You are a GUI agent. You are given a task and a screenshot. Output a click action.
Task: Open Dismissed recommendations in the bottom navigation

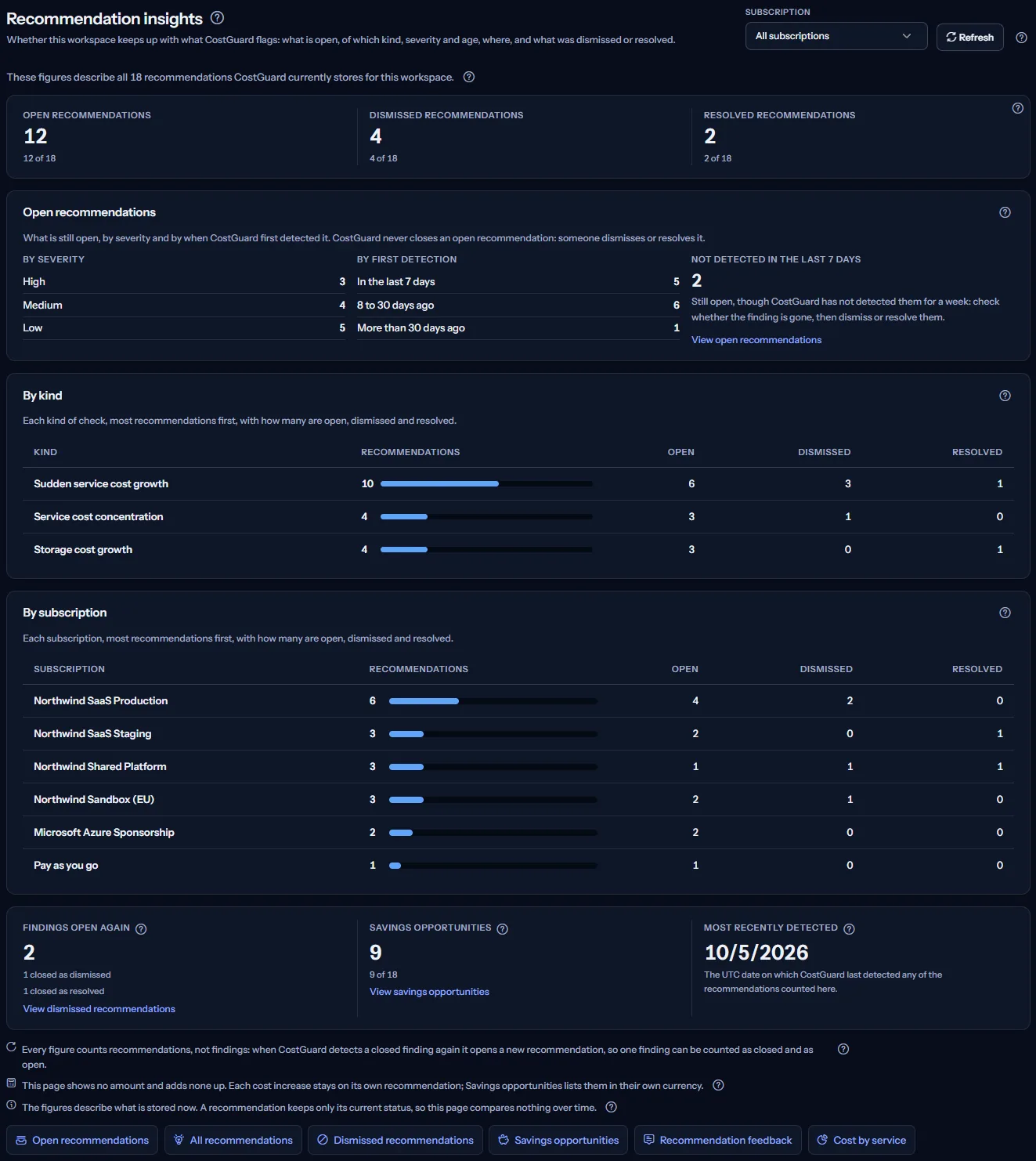tap(395, 1141)
